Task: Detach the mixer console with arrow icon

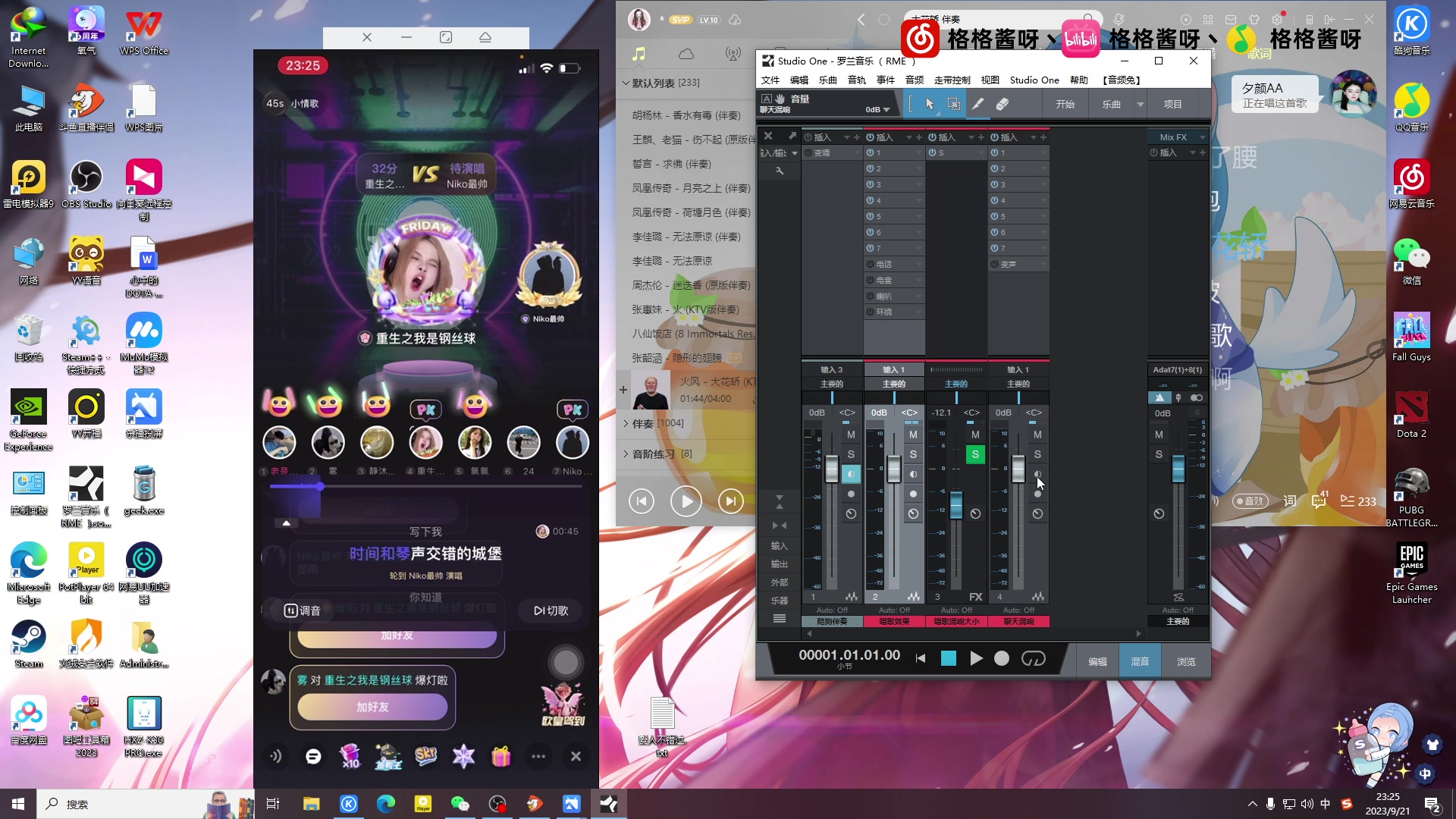Action: (792, 136)
